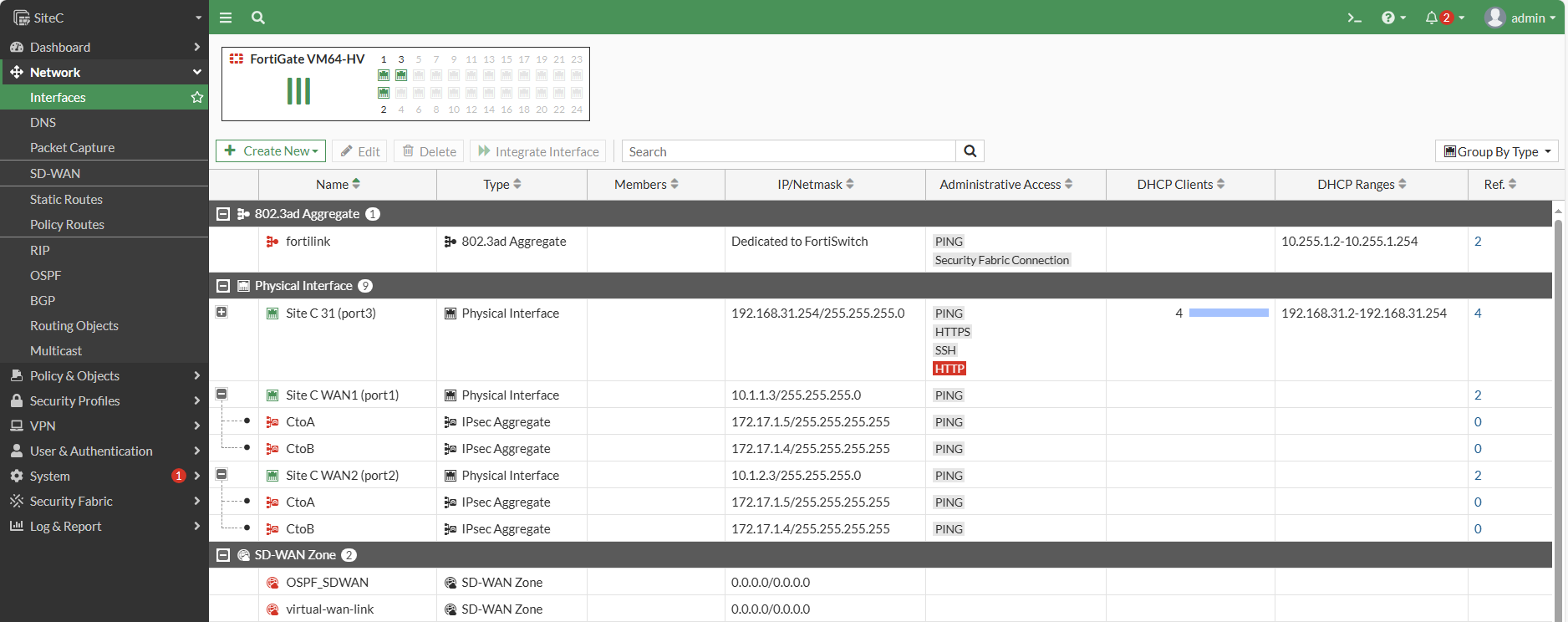This screenshot has height=622, width=1568.
Task: Click the Site C 31 (port3) interface icon
Action: 272,314
